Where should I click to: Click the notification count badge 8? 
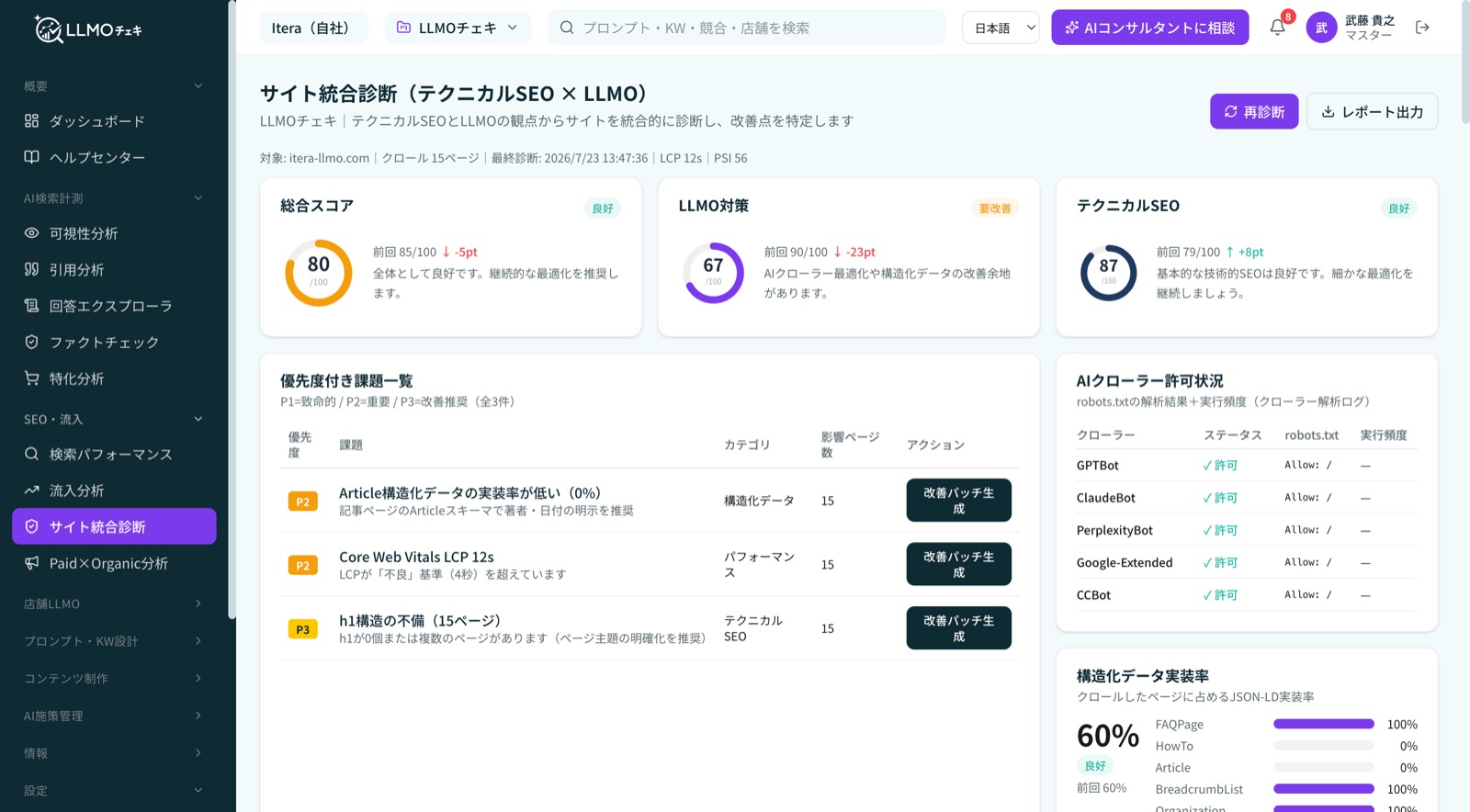pos(1288,17)
